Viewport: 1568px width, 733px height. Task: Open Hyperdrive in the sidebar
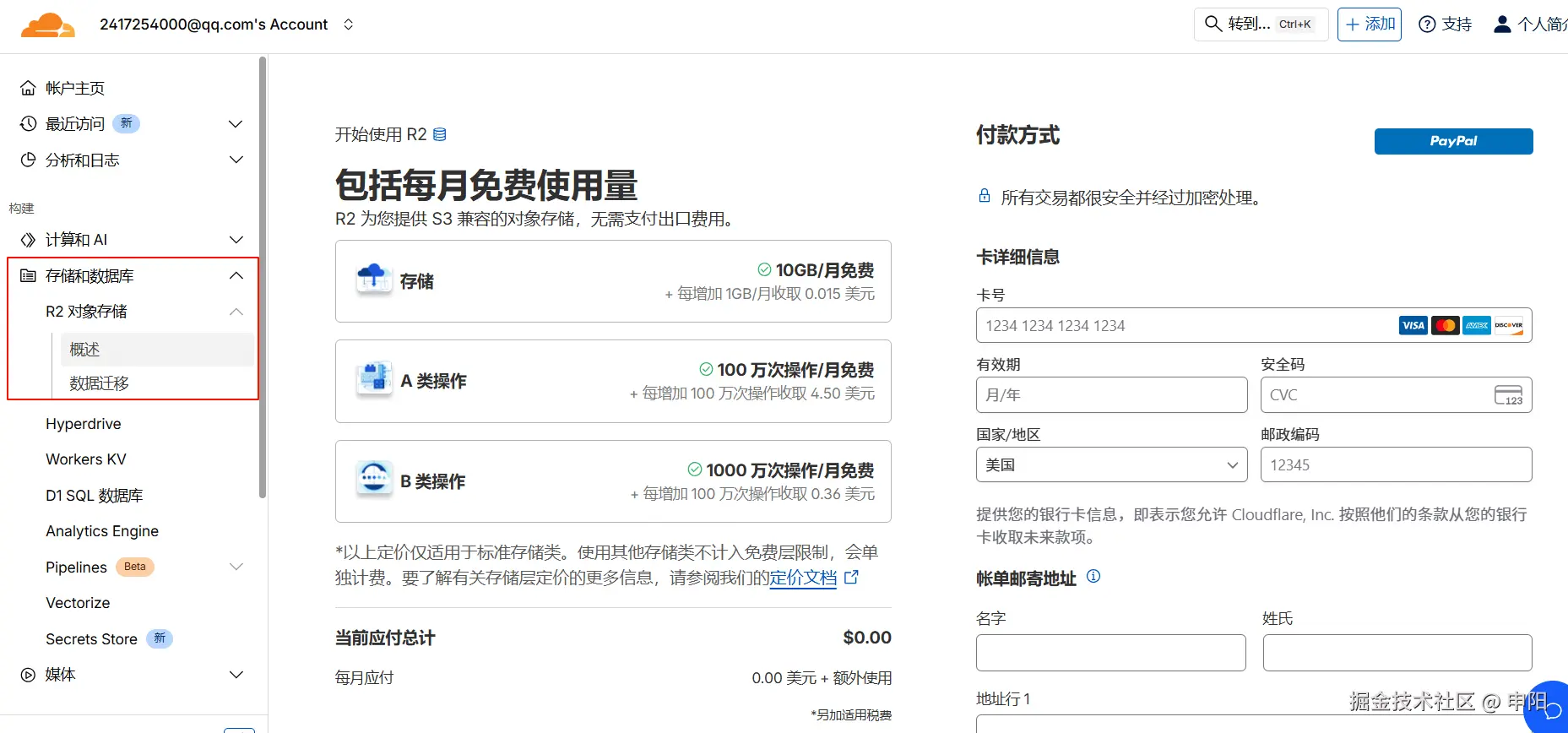click(x=84, y=424)
